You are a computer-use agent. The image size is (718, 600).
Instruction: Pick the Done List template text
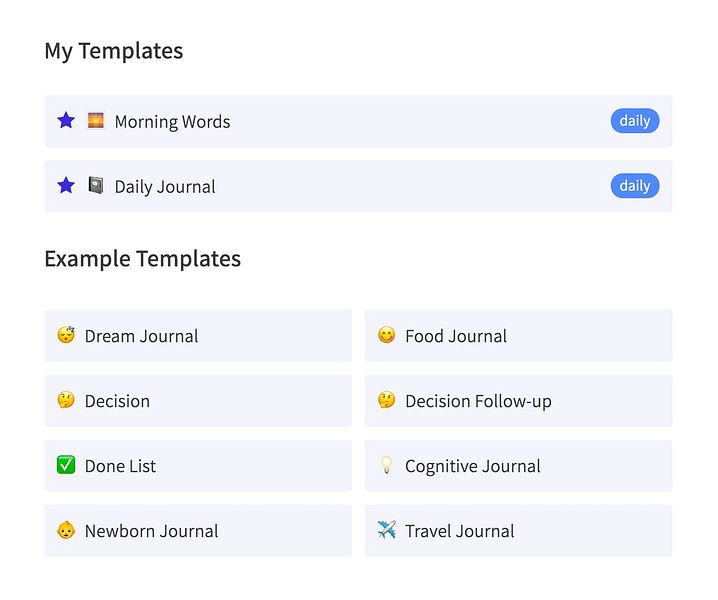click(x=120, y=467)
